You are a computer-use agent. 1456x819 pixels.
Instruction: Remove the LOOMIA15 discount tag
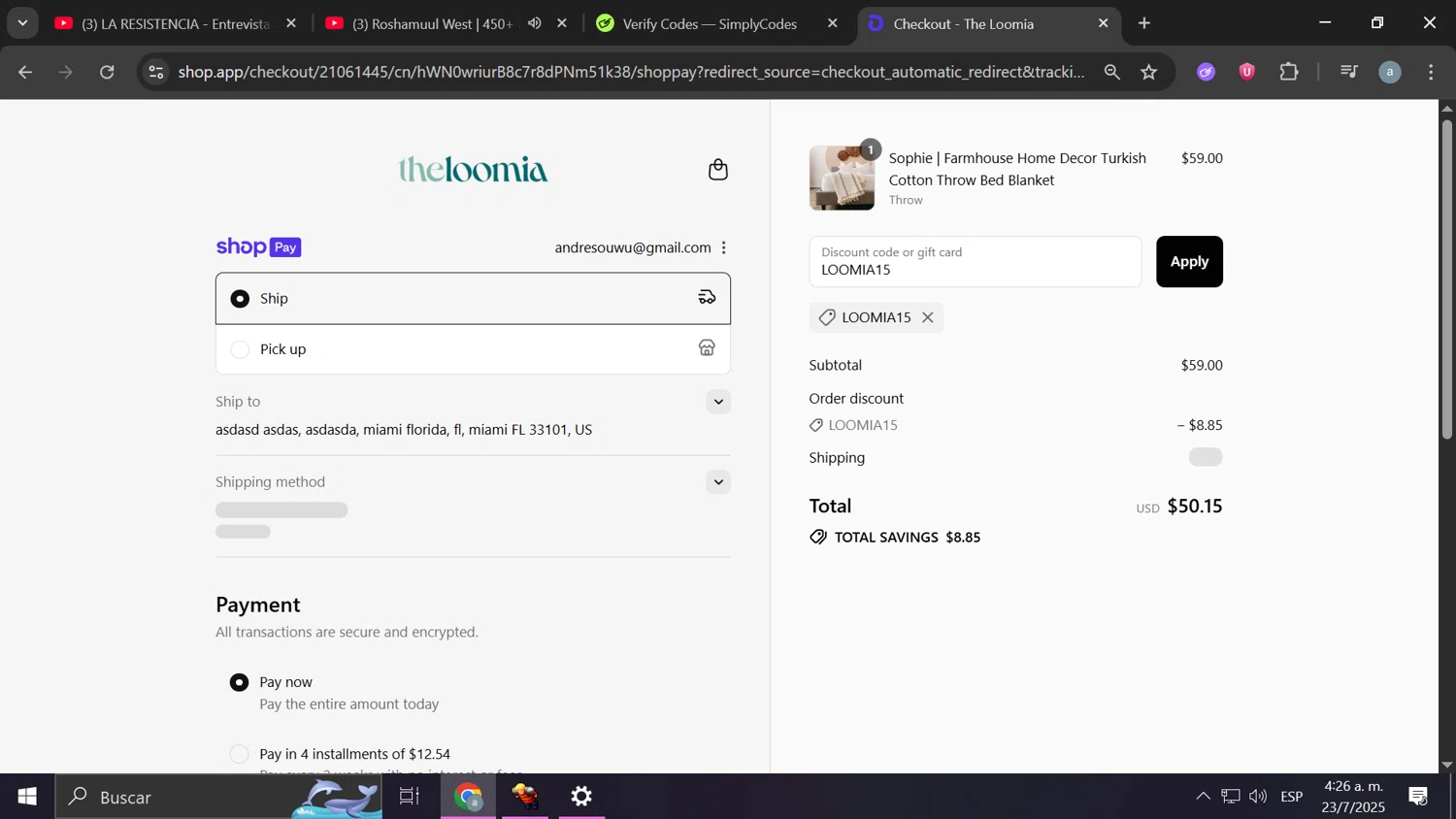click(928, 317)
